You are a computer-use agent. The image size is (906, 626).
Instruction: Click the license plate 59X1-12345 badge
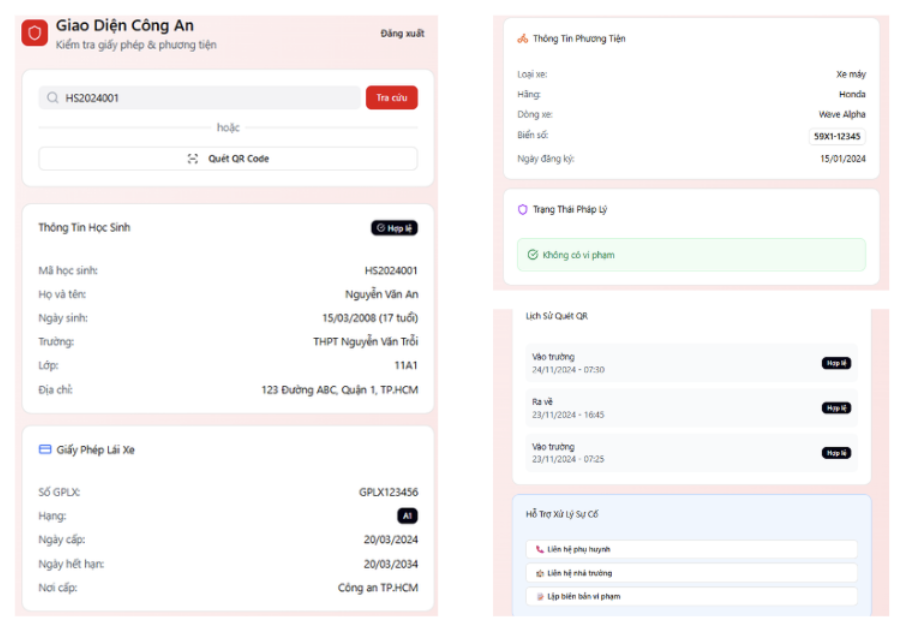tap(837, 137)
